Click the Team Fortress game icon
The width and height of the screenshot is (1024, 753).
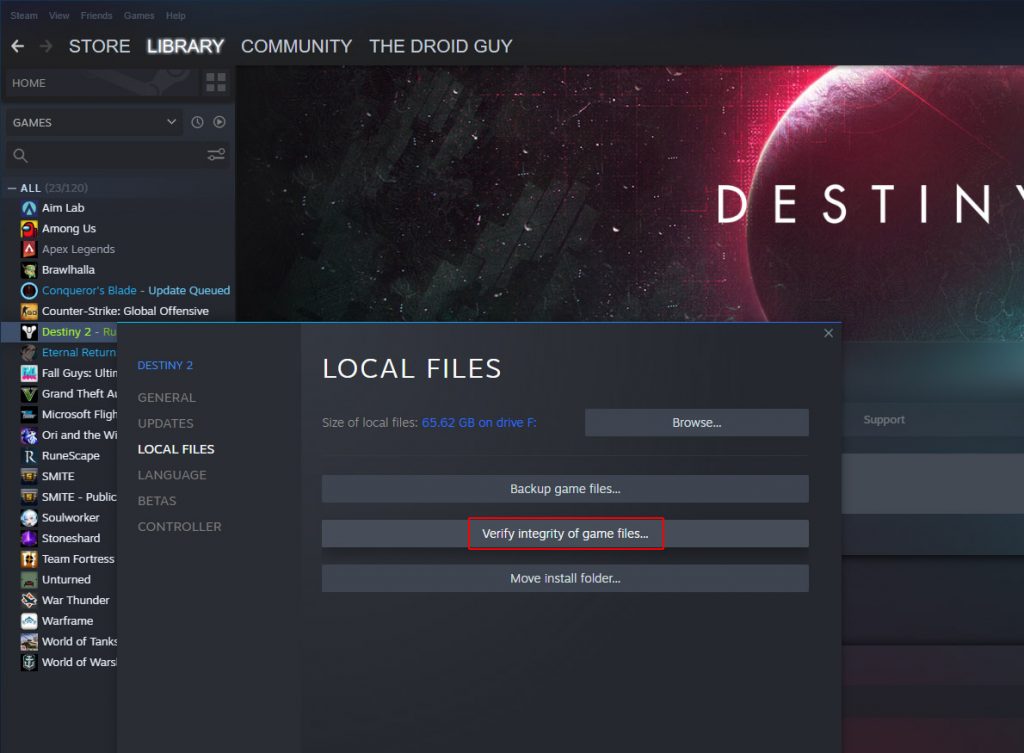tap(29, 560)
